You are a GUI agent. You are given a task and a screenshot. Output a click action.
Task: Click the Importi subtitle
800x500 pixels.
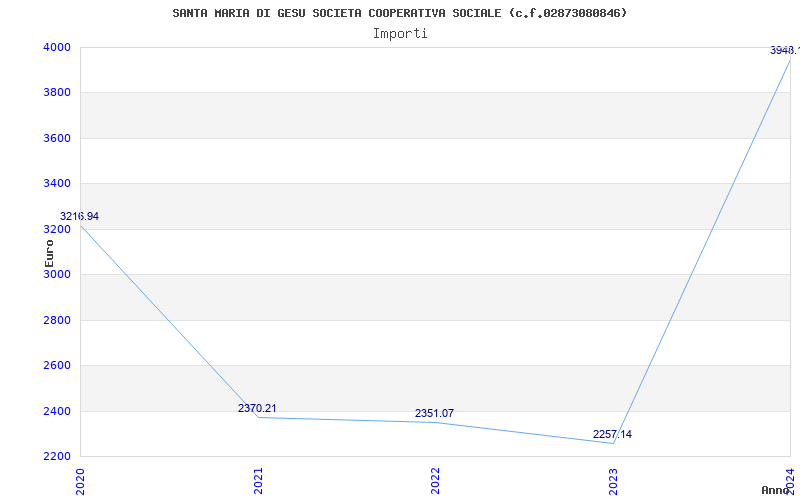400,34
